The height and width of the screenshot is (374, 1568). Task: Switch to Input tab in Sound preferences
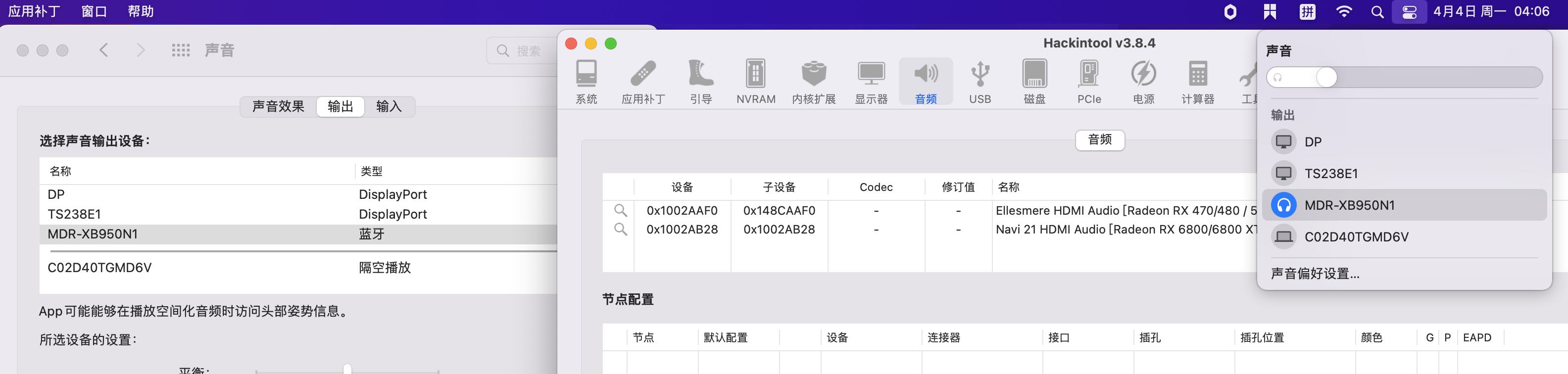[389, 106]
